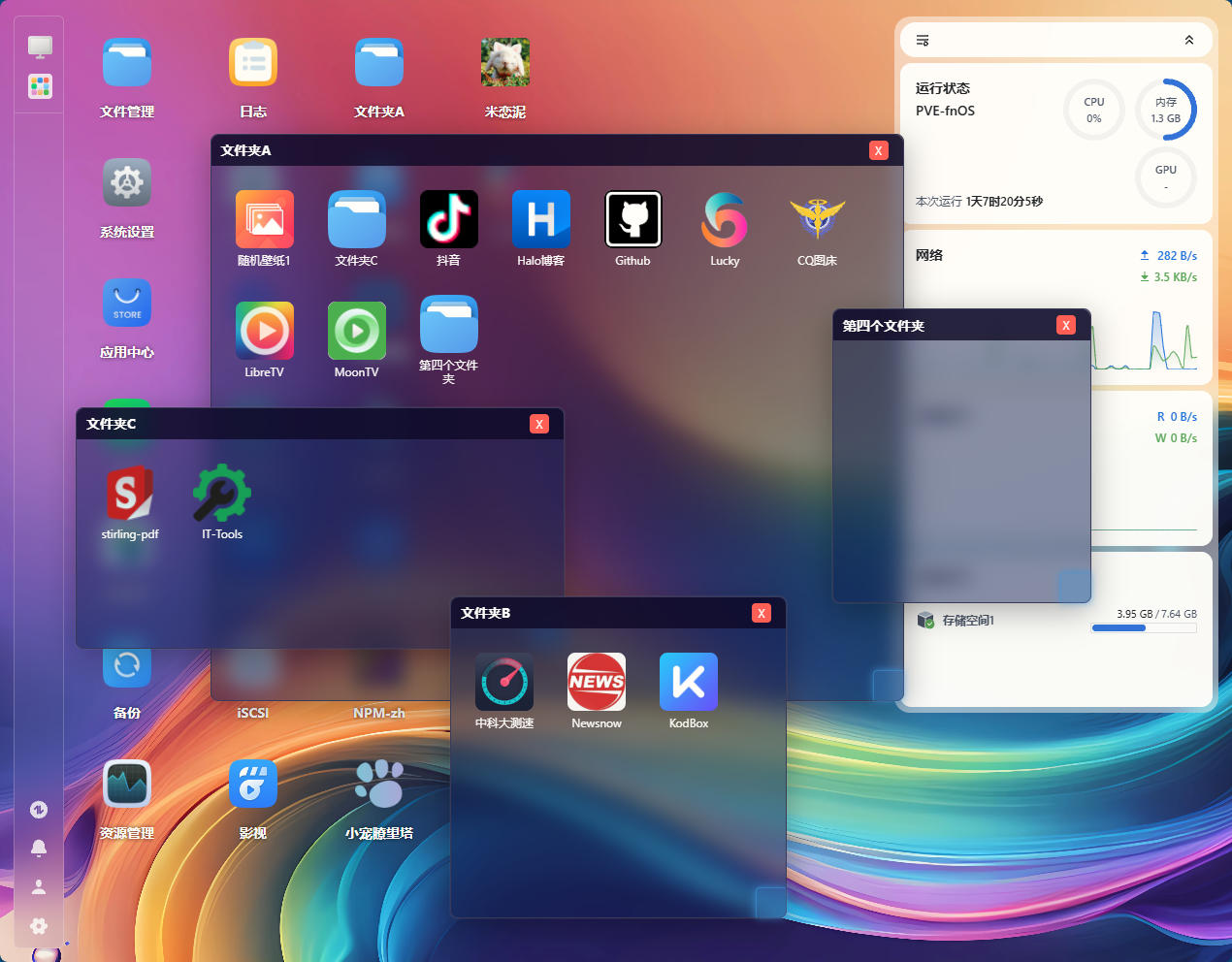Open the 抖音 app icon
The width and height of the screenshot is (1232, 962).
[448, 219]
